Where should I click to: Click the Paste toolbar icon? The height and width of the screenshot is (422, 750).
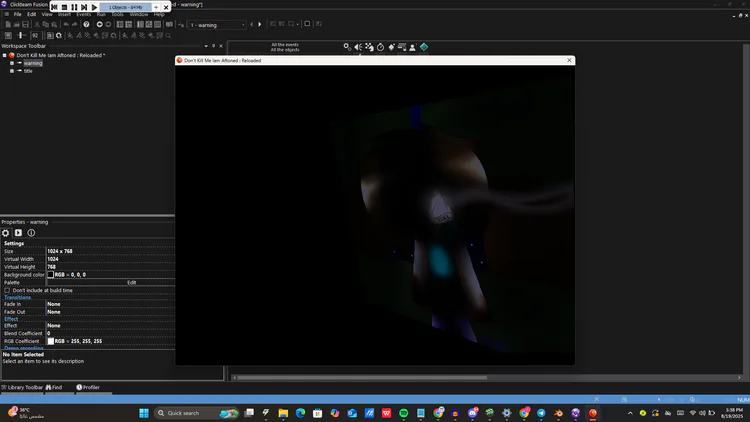coord(54,24)
